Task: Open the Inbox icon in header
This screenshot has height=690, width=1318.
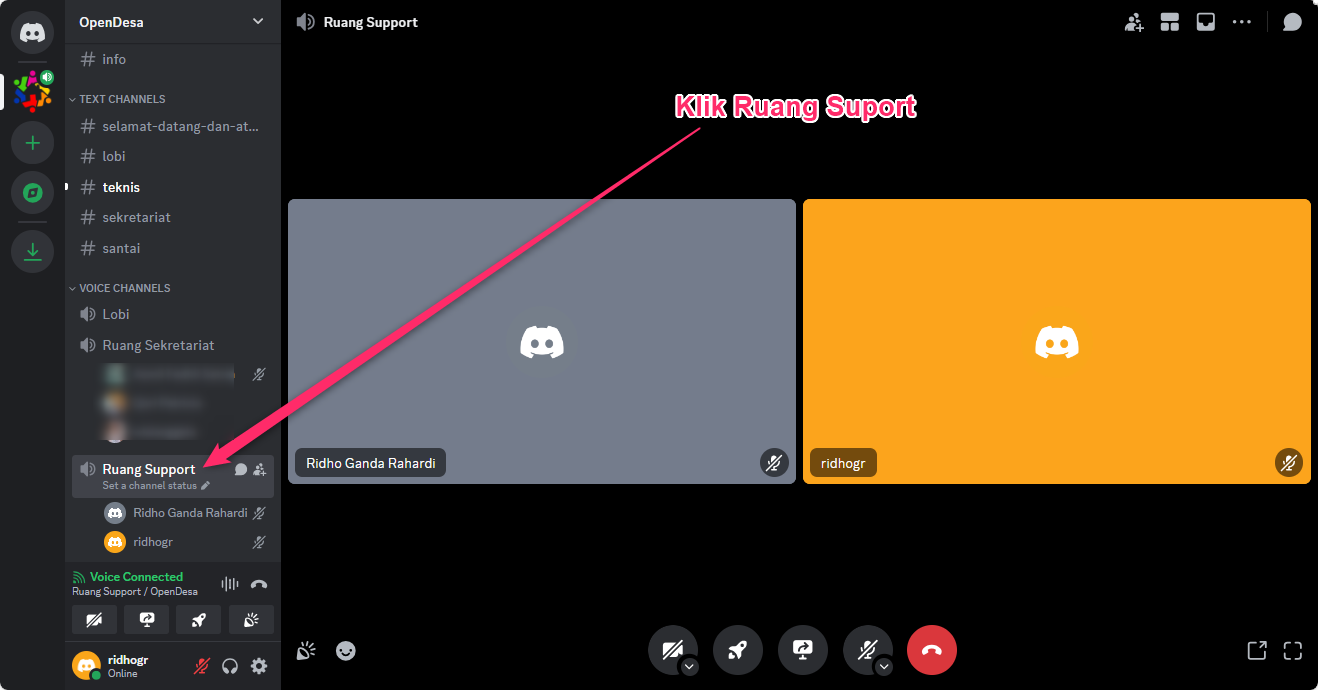Action: [x=1206, y=22]
